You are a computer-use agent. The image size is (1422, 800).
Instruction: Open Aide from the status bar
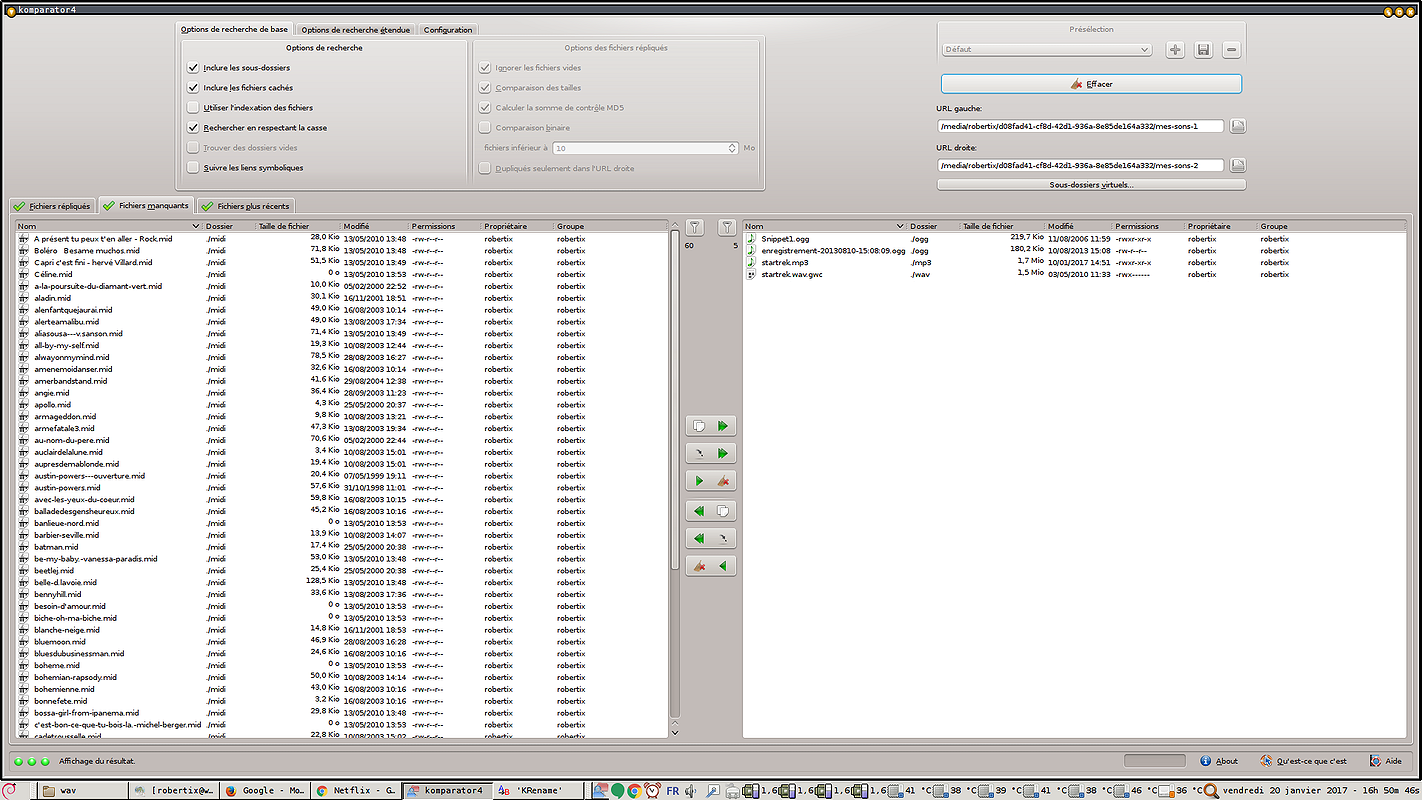[1386, 761]
